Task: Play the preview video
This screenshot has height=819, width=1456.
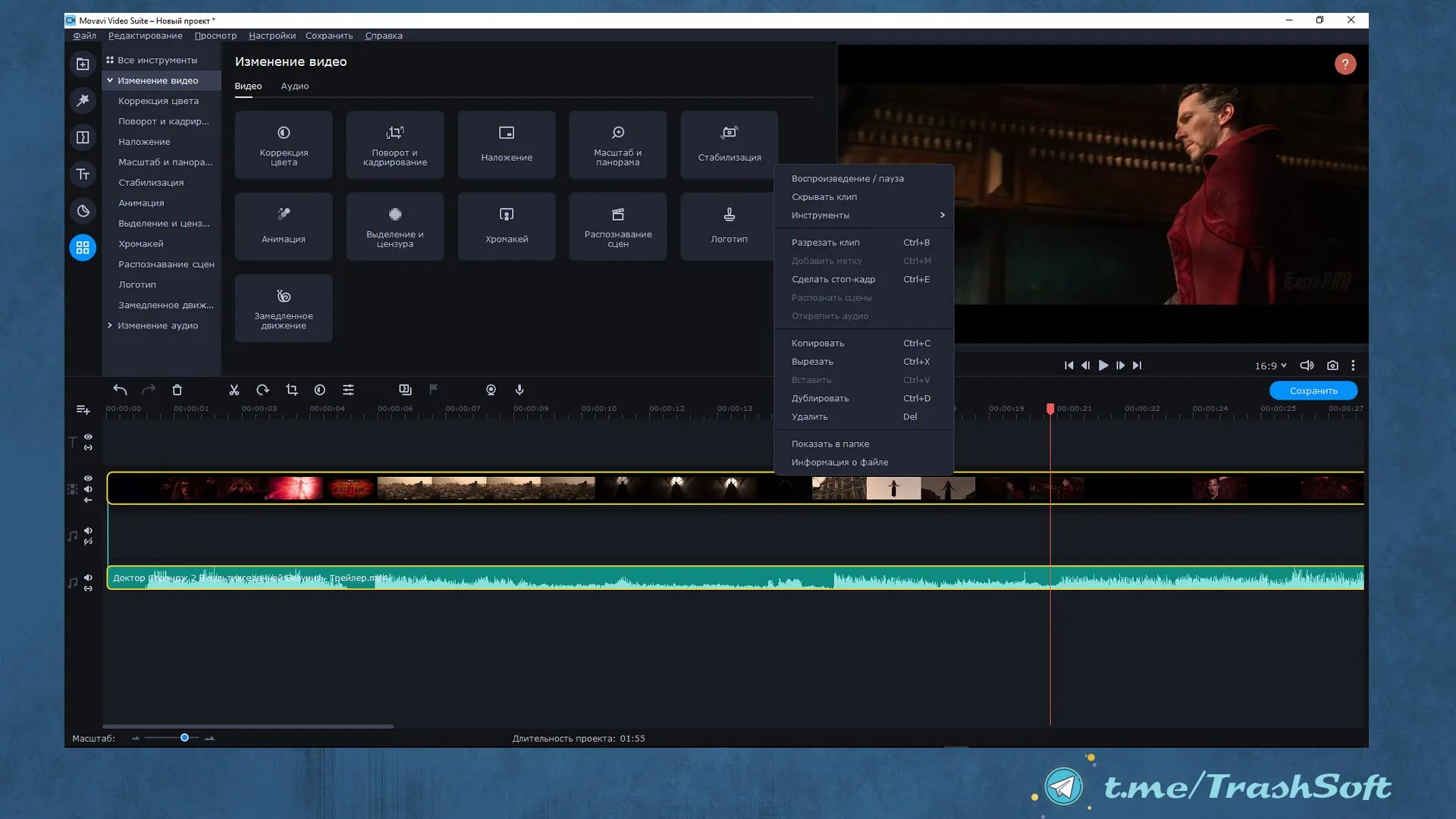Action: click(x=1103, y=366)
